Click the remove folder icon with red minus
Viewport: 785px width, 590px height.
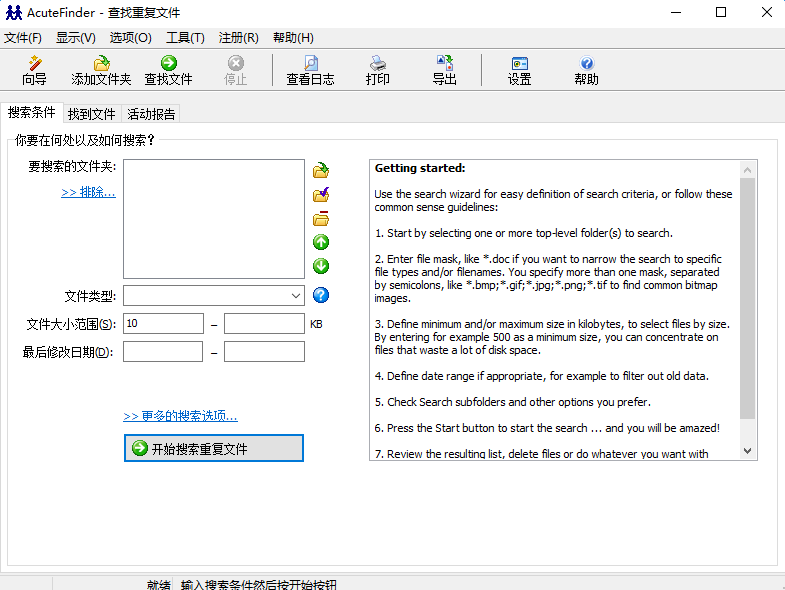point(321,219)
